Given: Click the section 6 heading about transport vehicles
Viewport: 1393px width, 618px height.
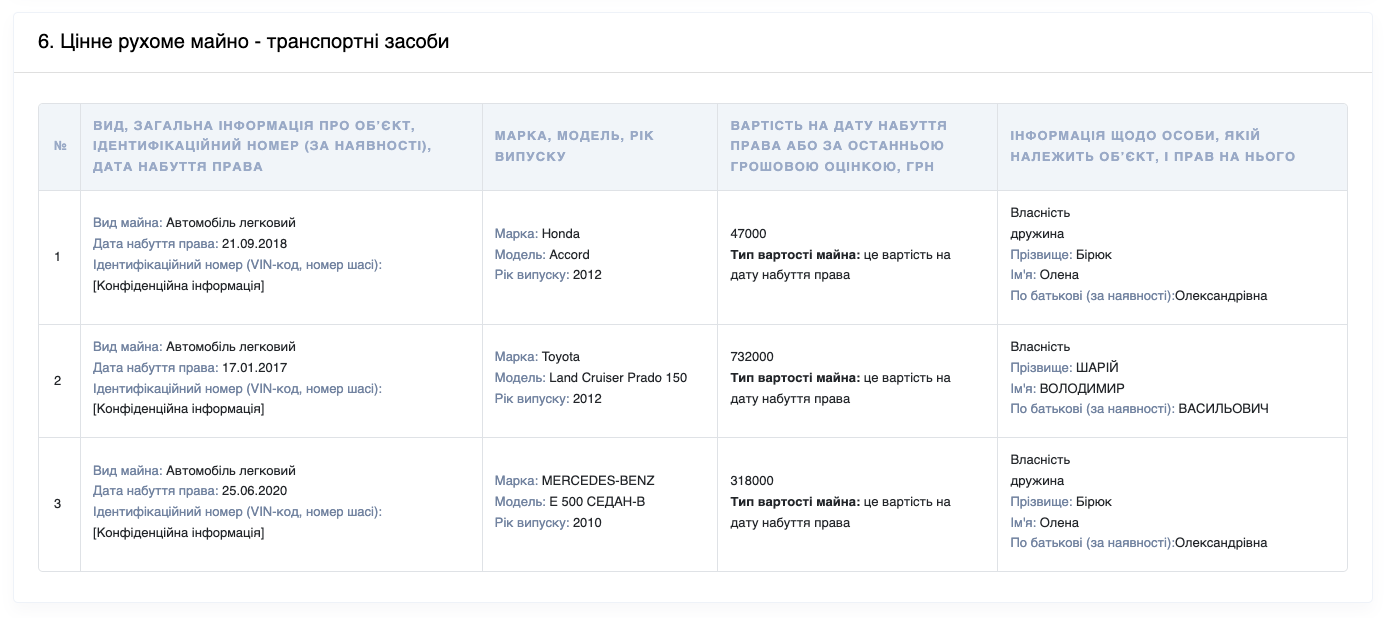Looking at the screenshot, I should click(243, 42).
